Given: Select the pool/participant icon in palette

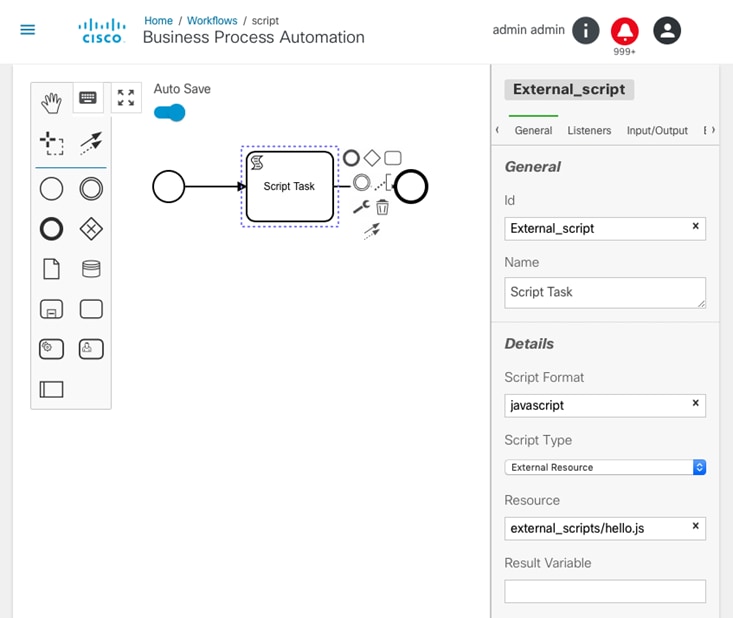Looking at the screenshot, I should tap(51, 389).
